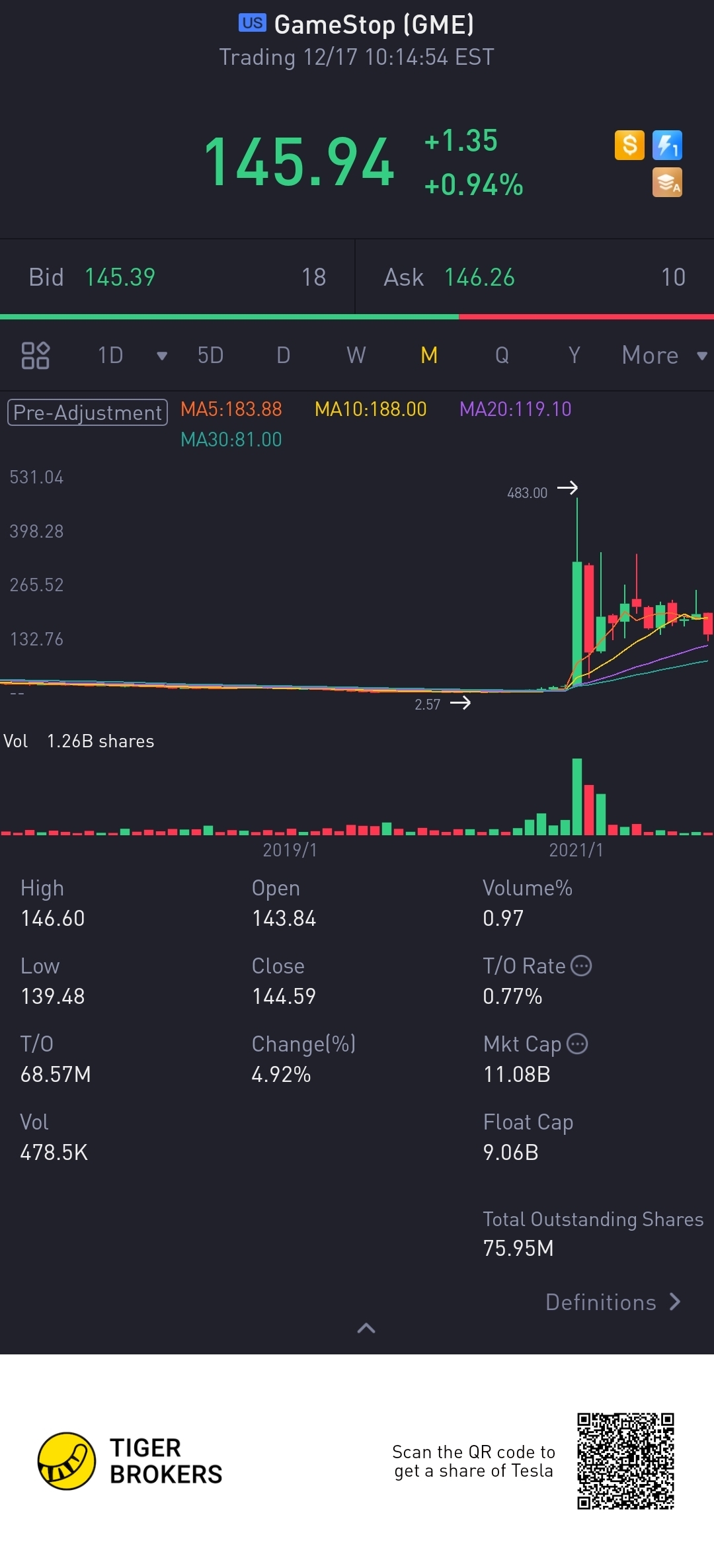Tap the Close value 144.59
The image size is (714, 1568).
(284, 997)
